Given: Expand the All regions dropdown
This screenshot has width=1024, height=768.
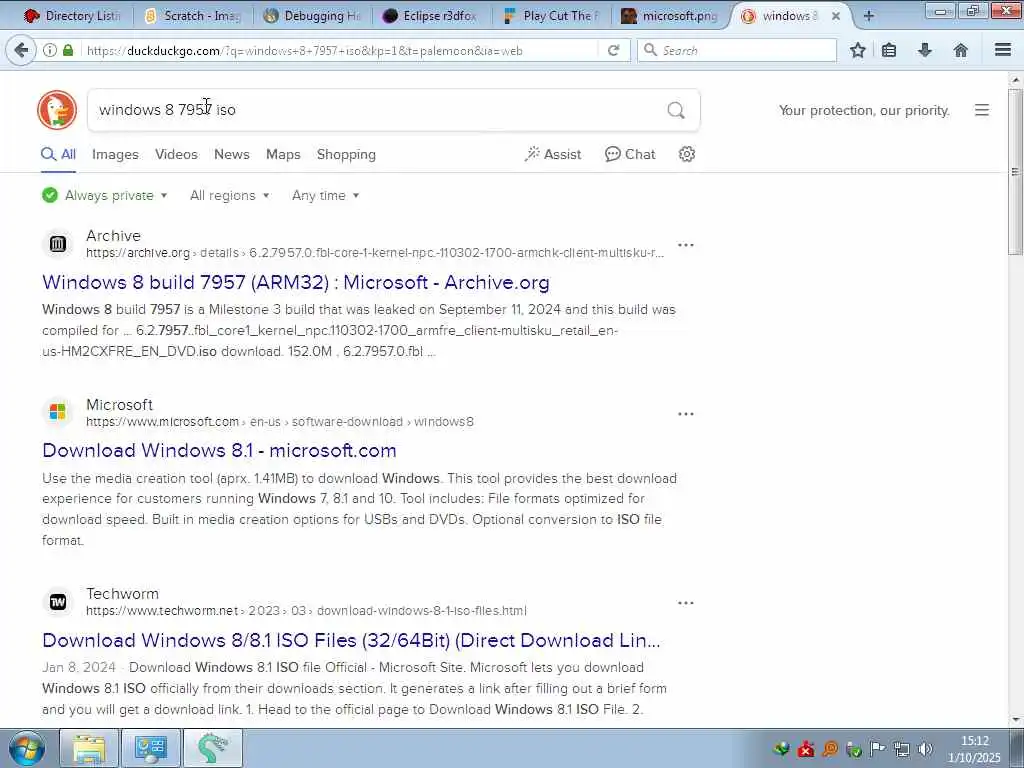Looking at the screenshot, I should pyautogui.click(x=229, y=195).
